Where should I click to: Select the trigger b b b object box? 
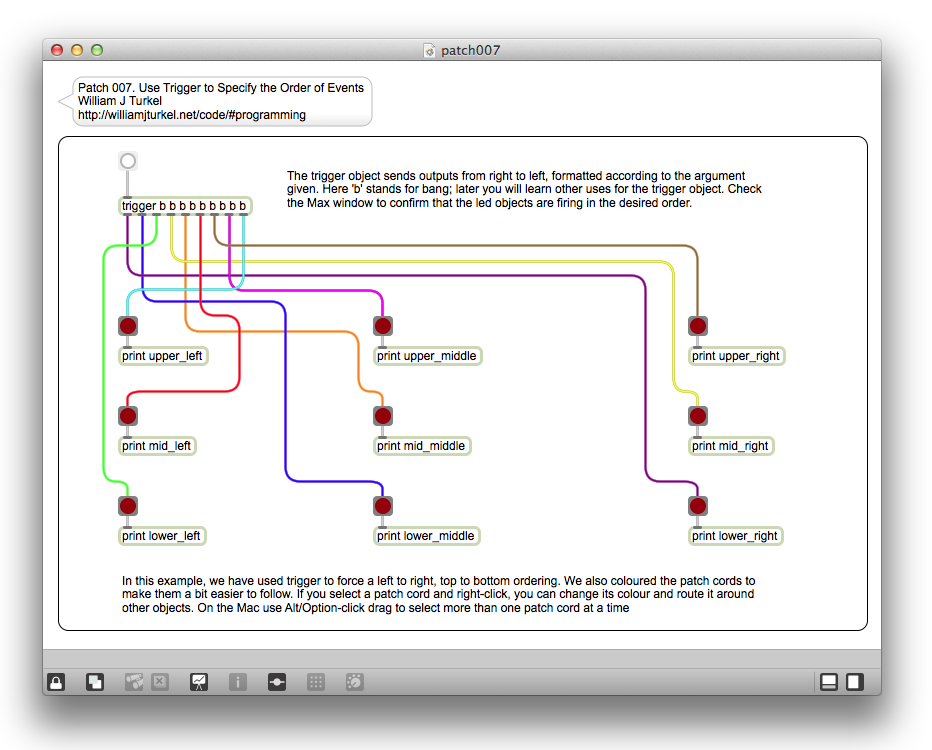184,206
